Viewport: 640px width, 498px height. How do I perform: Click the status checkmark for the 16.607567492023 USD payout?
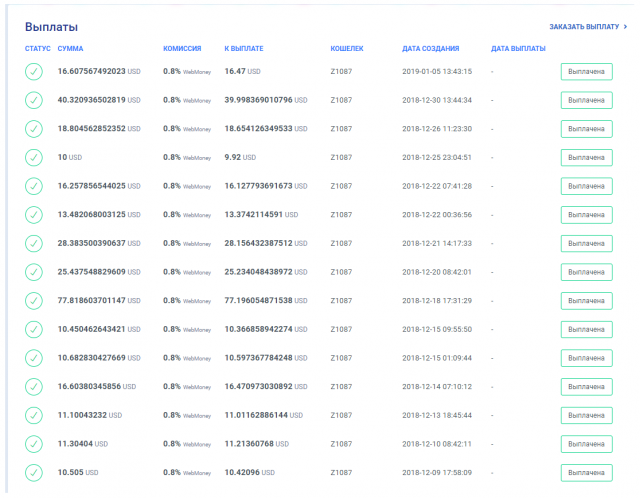pos(34,71)
